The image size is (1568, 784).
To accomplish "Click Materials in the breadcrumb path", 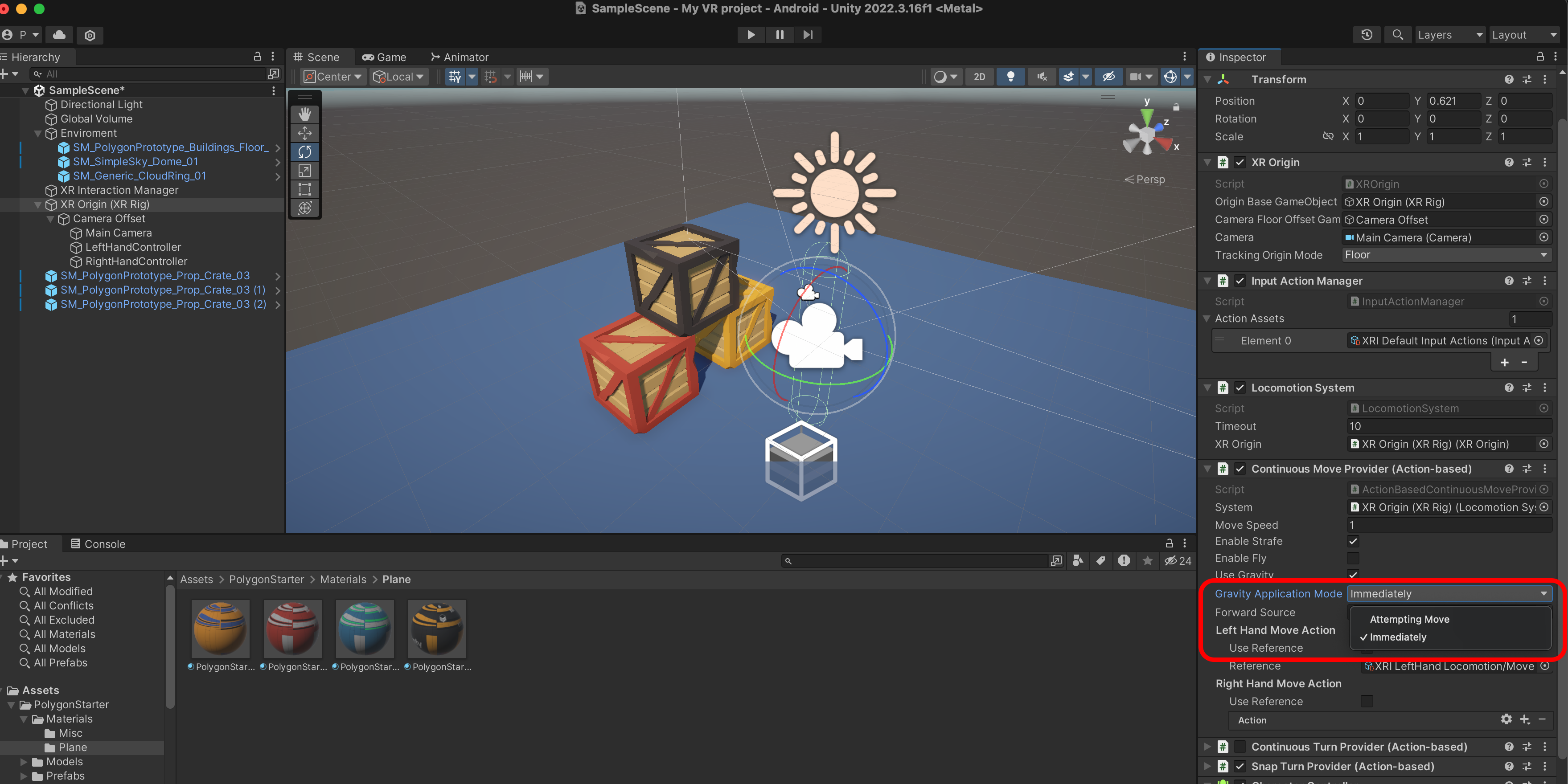I will pos(343,579).
